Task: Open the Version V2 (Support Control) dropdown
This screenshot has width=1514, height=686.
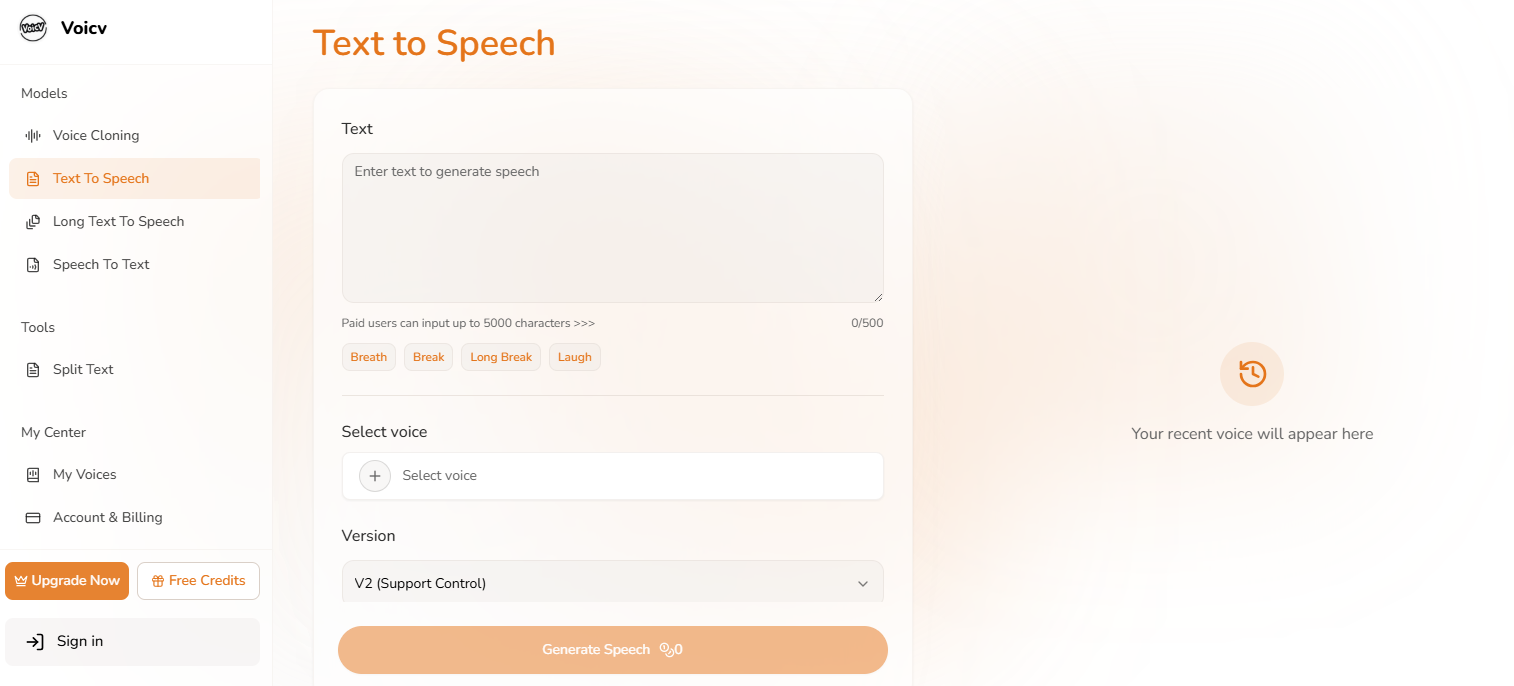Action: (613, 582)
